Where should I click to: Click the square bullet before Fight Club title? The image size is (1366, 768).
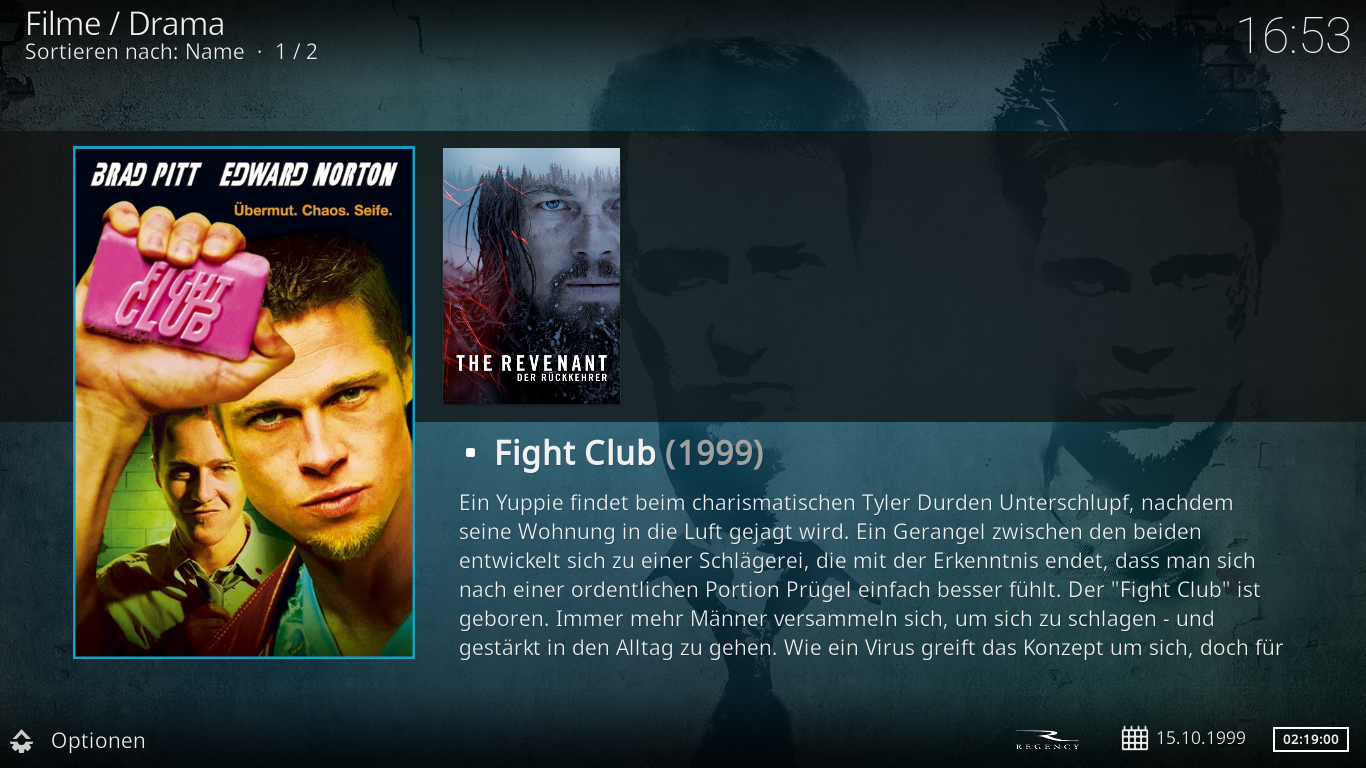tap(471, 454)
